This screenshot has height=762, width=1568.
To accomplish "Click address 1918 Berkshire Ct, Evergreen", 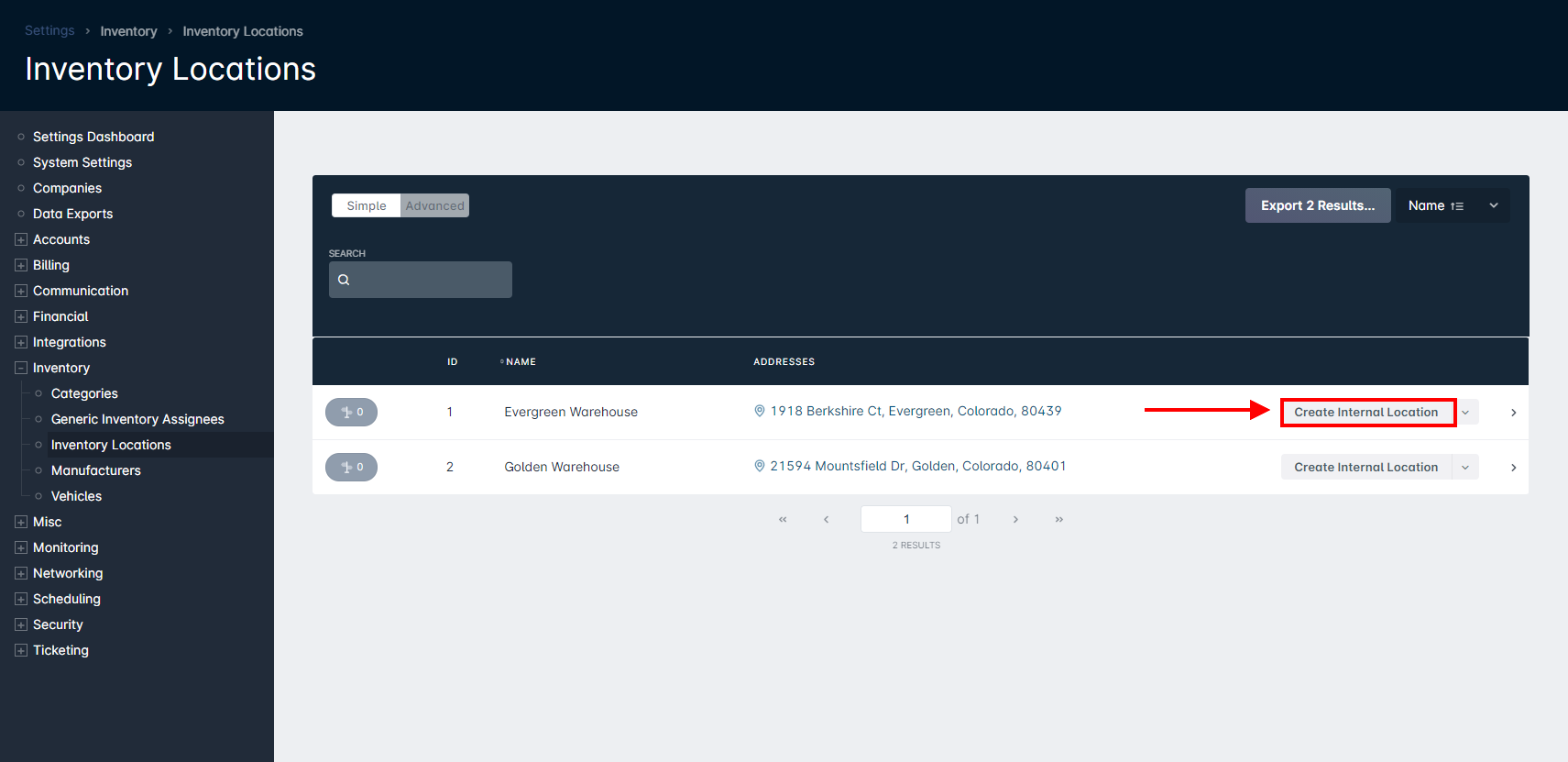I will click(x=916, y=411).
